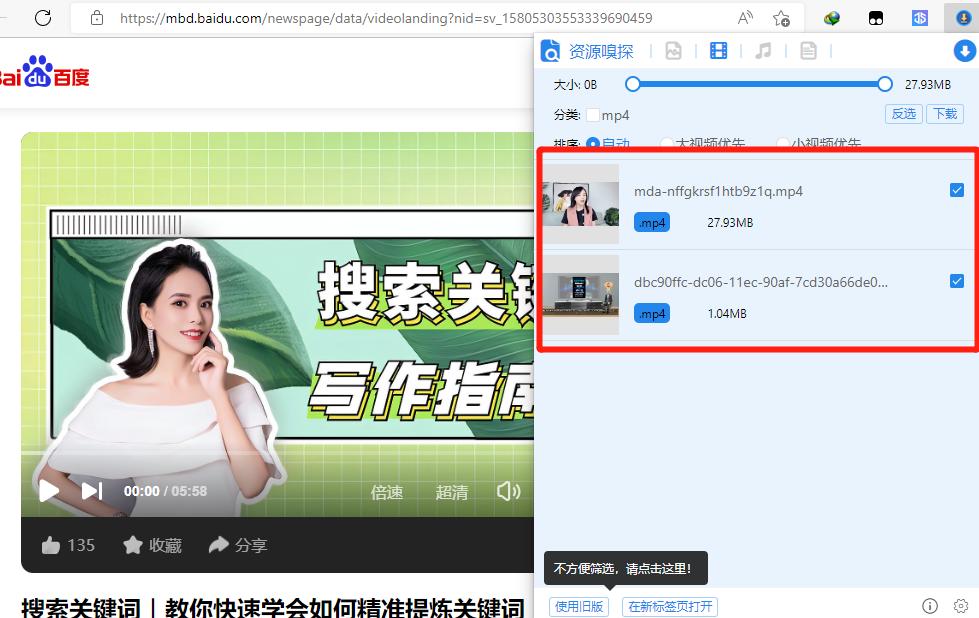
Task: Open the panel settings gear icon
Action: click(x=960, y=606)
